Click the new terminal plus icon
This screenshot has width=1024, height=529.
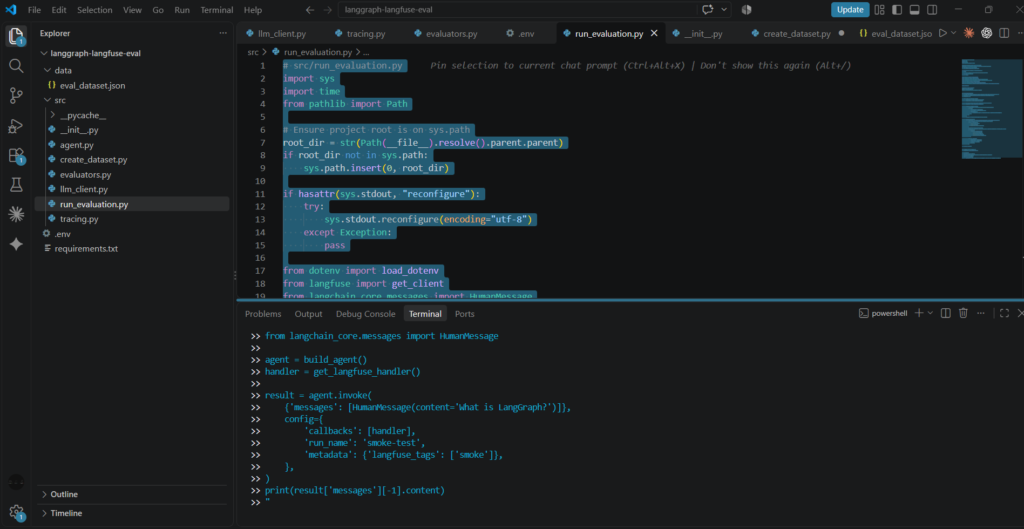(919, 313)
